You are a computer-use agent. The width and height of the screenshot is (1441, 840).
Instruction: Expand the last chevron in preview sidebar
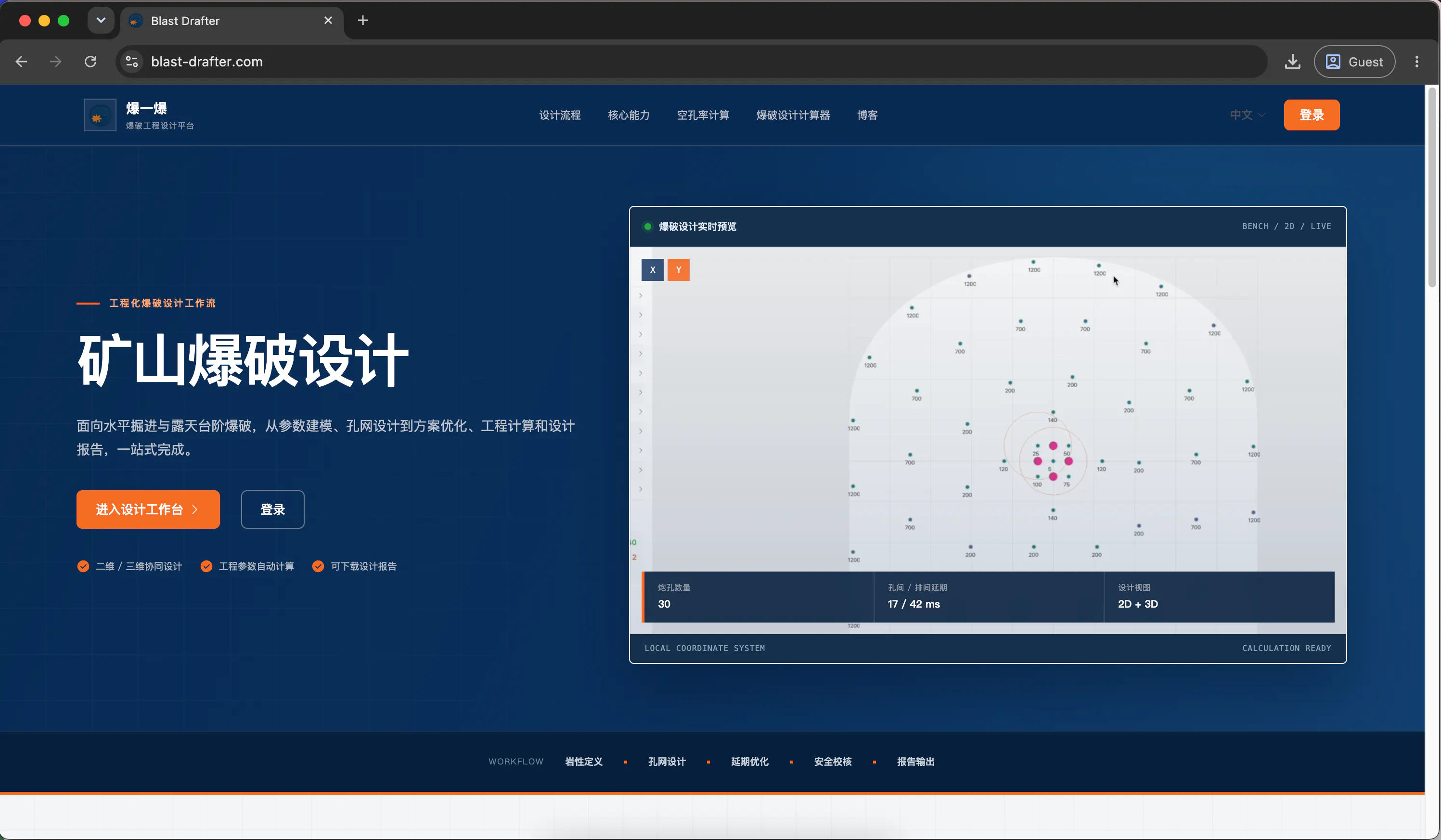pos(641,489)
